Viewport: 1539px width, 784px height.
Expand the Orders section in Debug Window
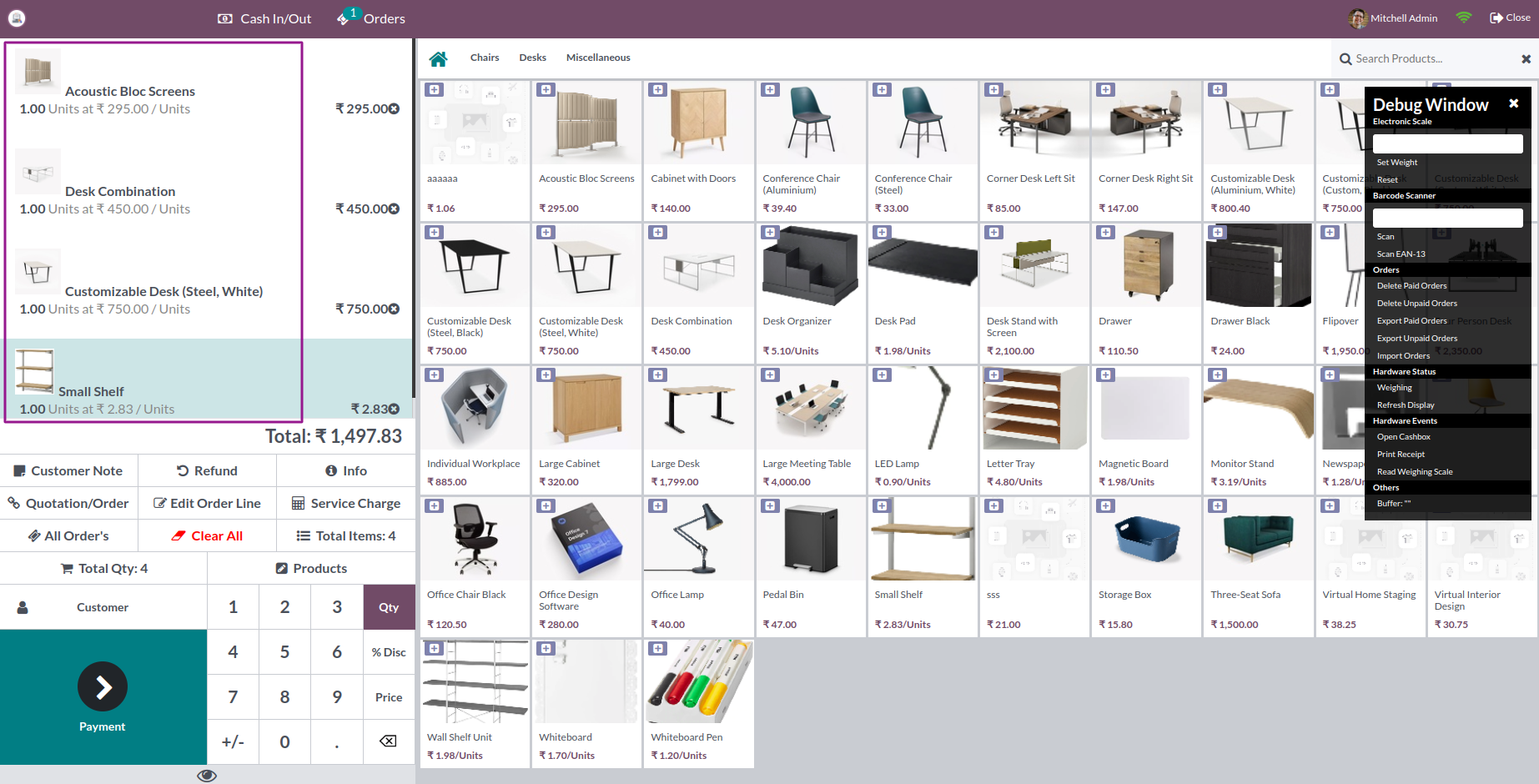pos(1386,269)
